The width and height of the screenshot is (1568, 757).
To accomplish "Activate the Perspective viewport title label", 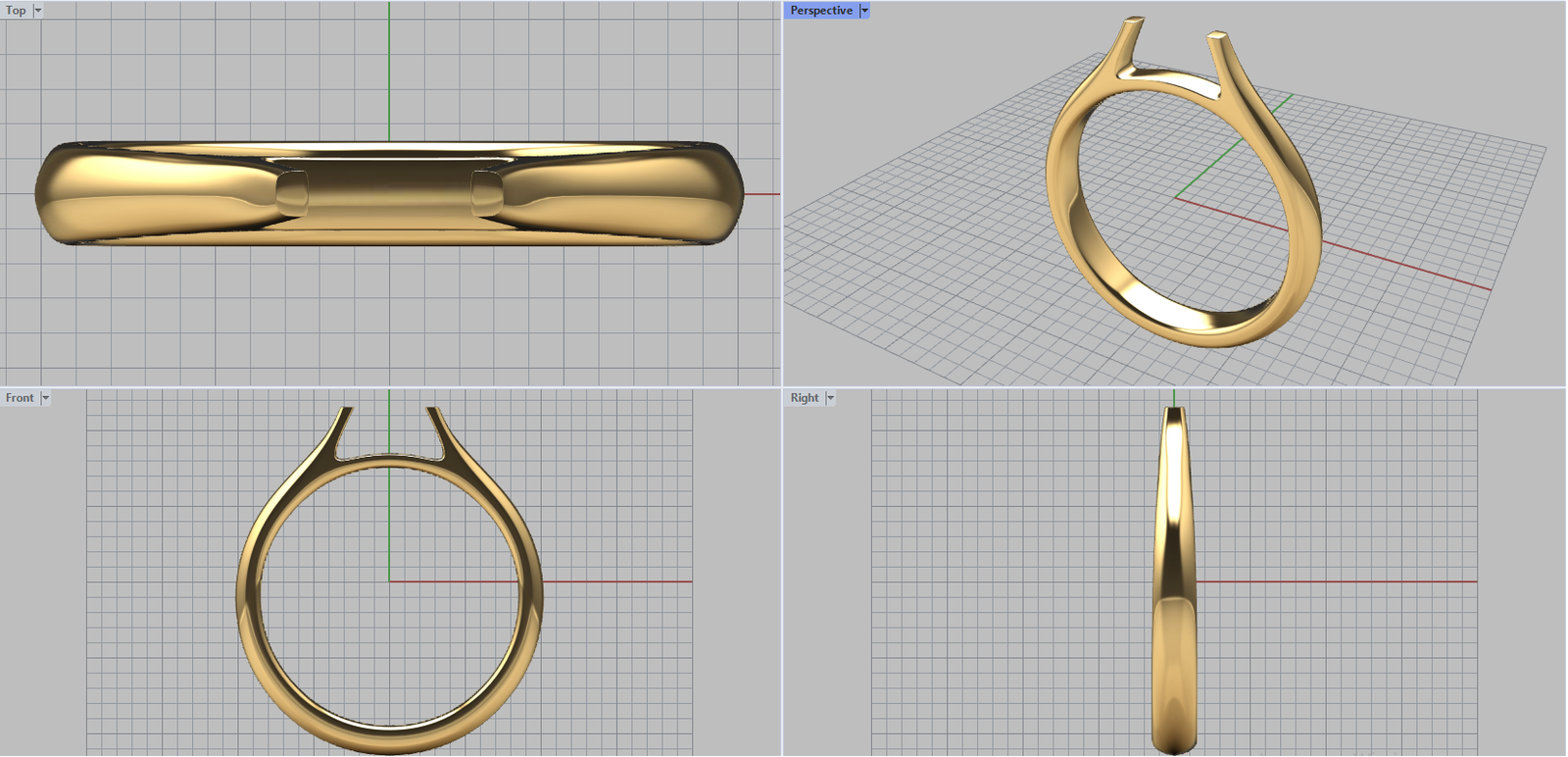I will (x=821, y=11).
